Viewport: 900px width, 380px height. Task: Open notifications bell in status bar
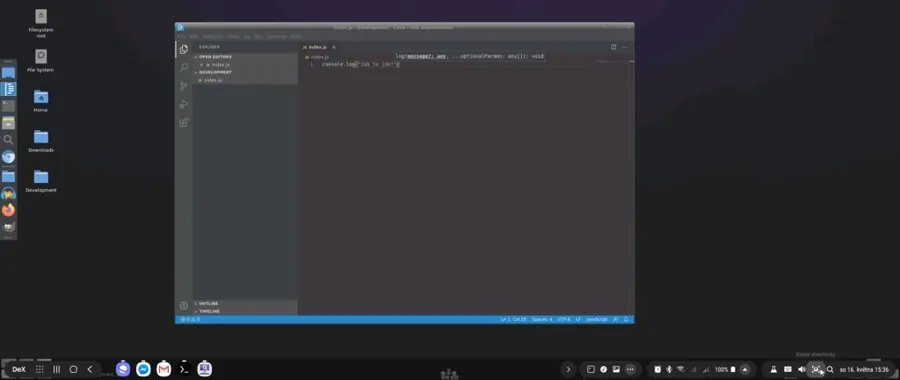(626, 319)
